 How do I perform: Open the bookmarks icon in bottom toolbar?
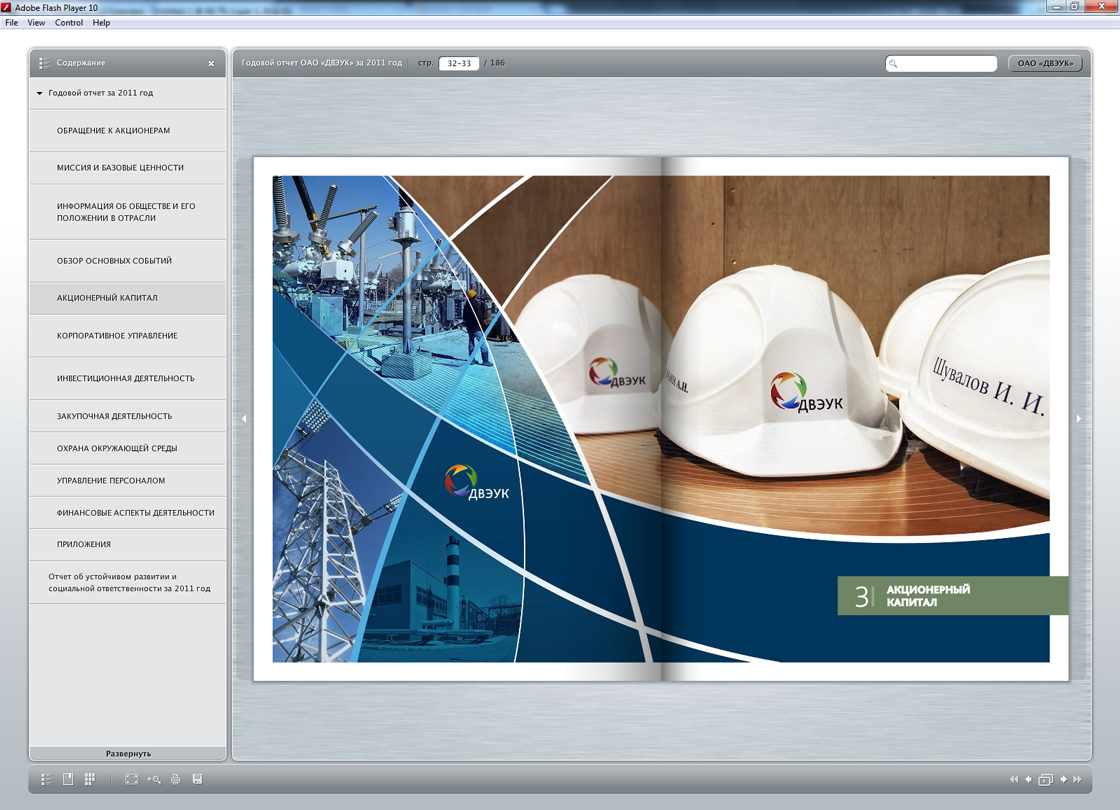click(68, 779)
